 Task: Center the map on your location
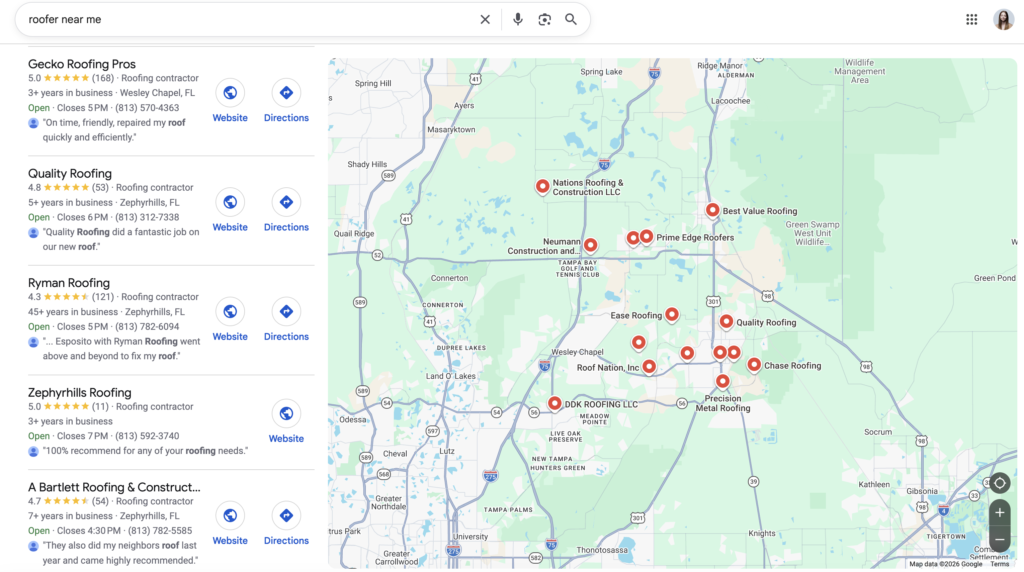(x=1000, y=483)
